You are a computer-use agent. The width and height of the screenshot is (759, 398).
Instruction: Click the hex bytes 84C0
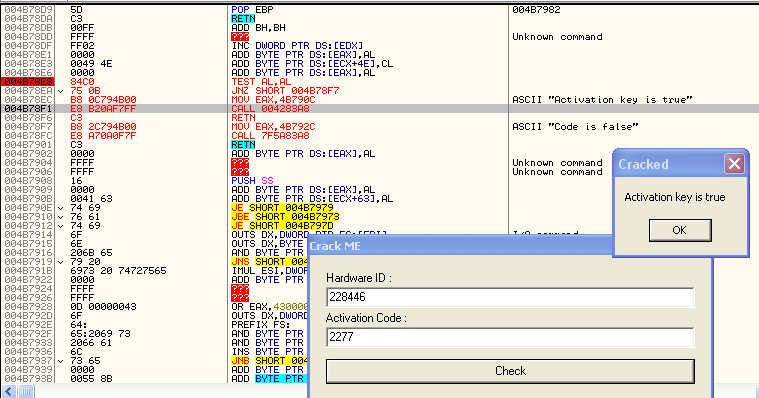point(82,82)
